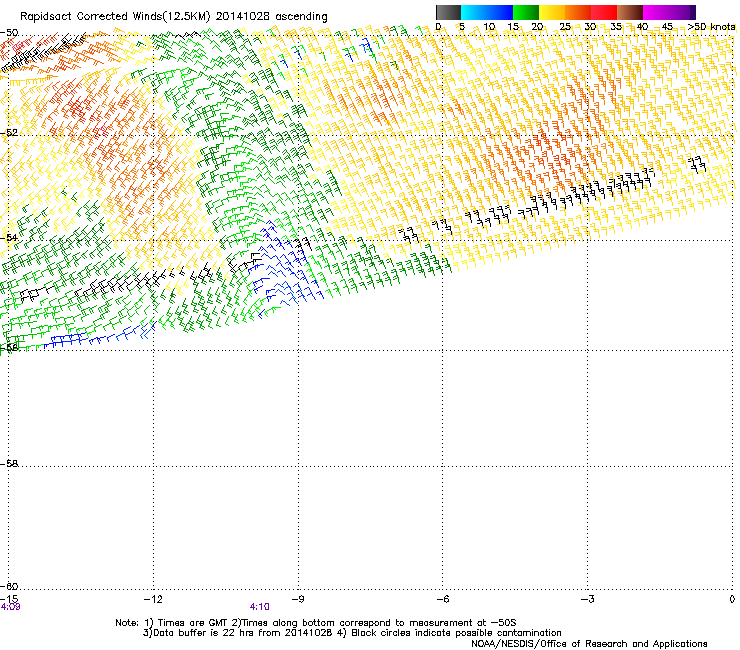Click the -50 latitude axis label

pos(9,33)
